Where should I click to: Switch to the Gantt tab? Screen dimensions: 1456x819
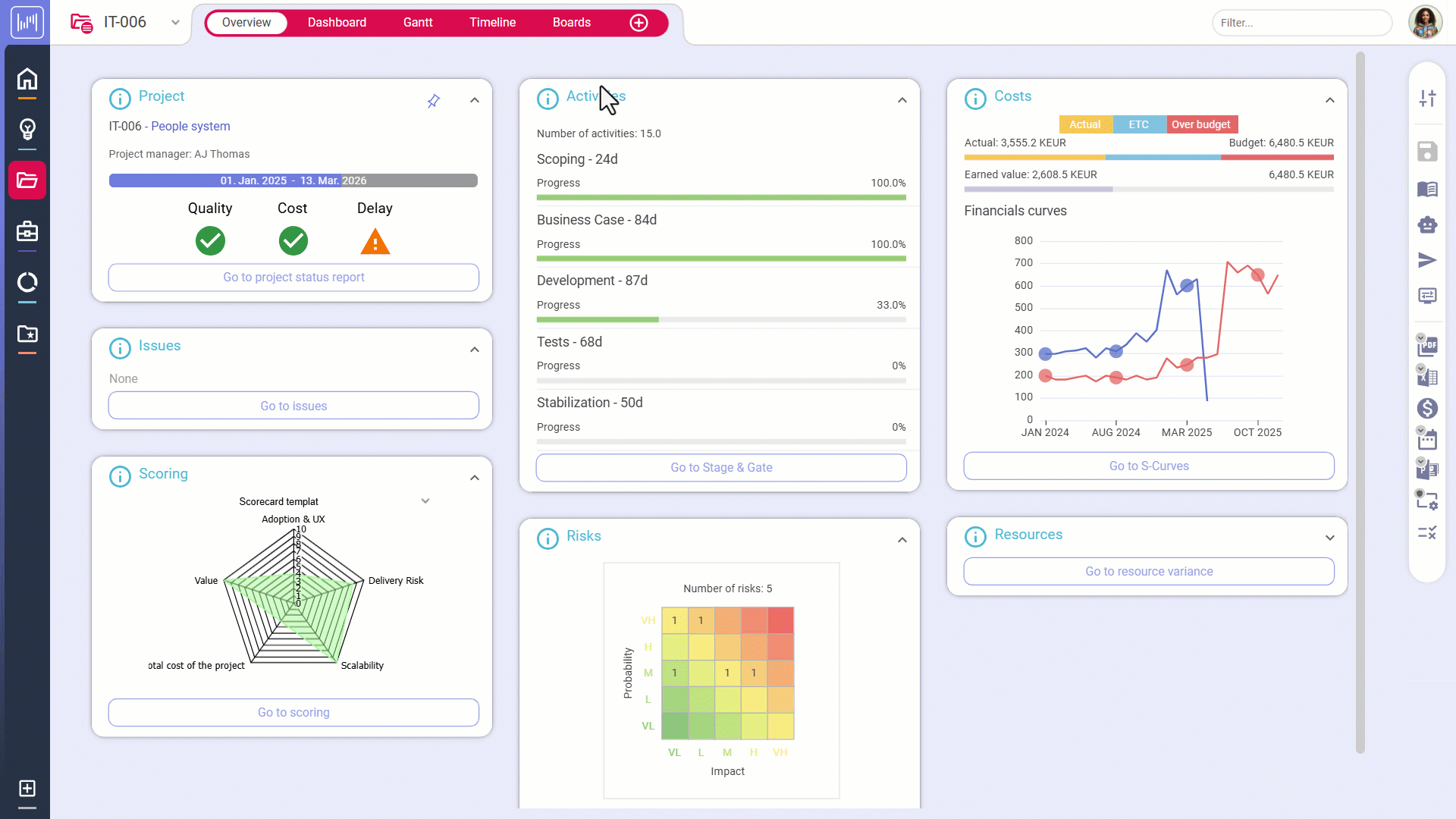pyautogui.click(x=418, y=22)
